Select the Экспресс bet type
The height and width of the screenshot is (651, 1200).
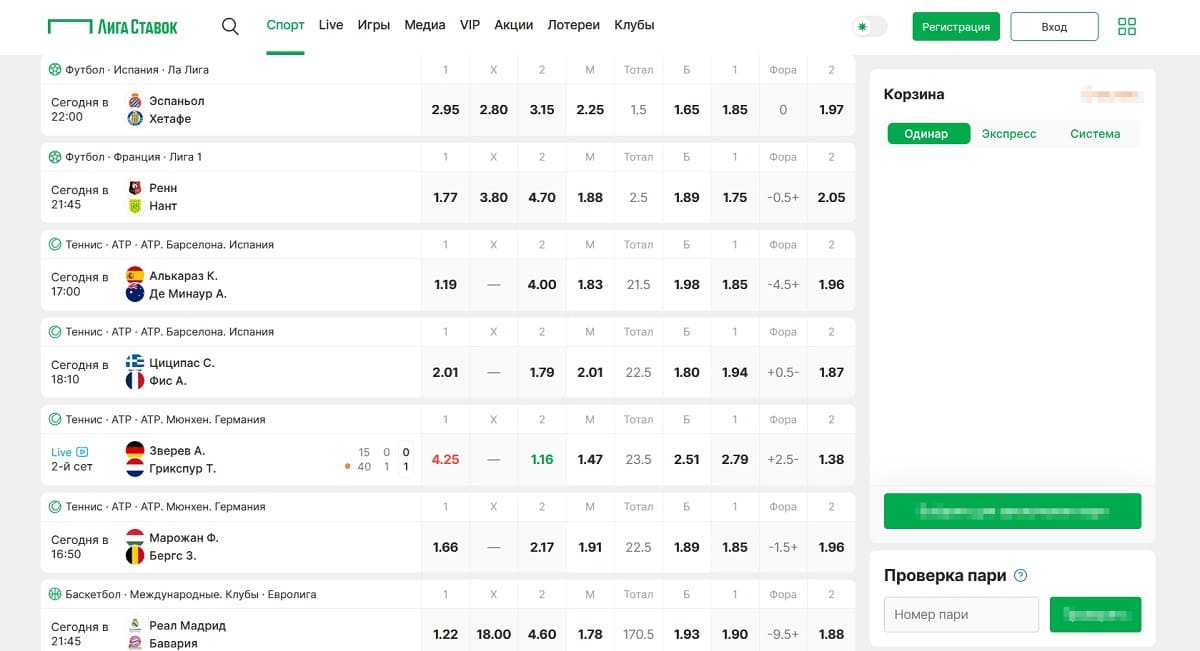(x=1009, y=134)
